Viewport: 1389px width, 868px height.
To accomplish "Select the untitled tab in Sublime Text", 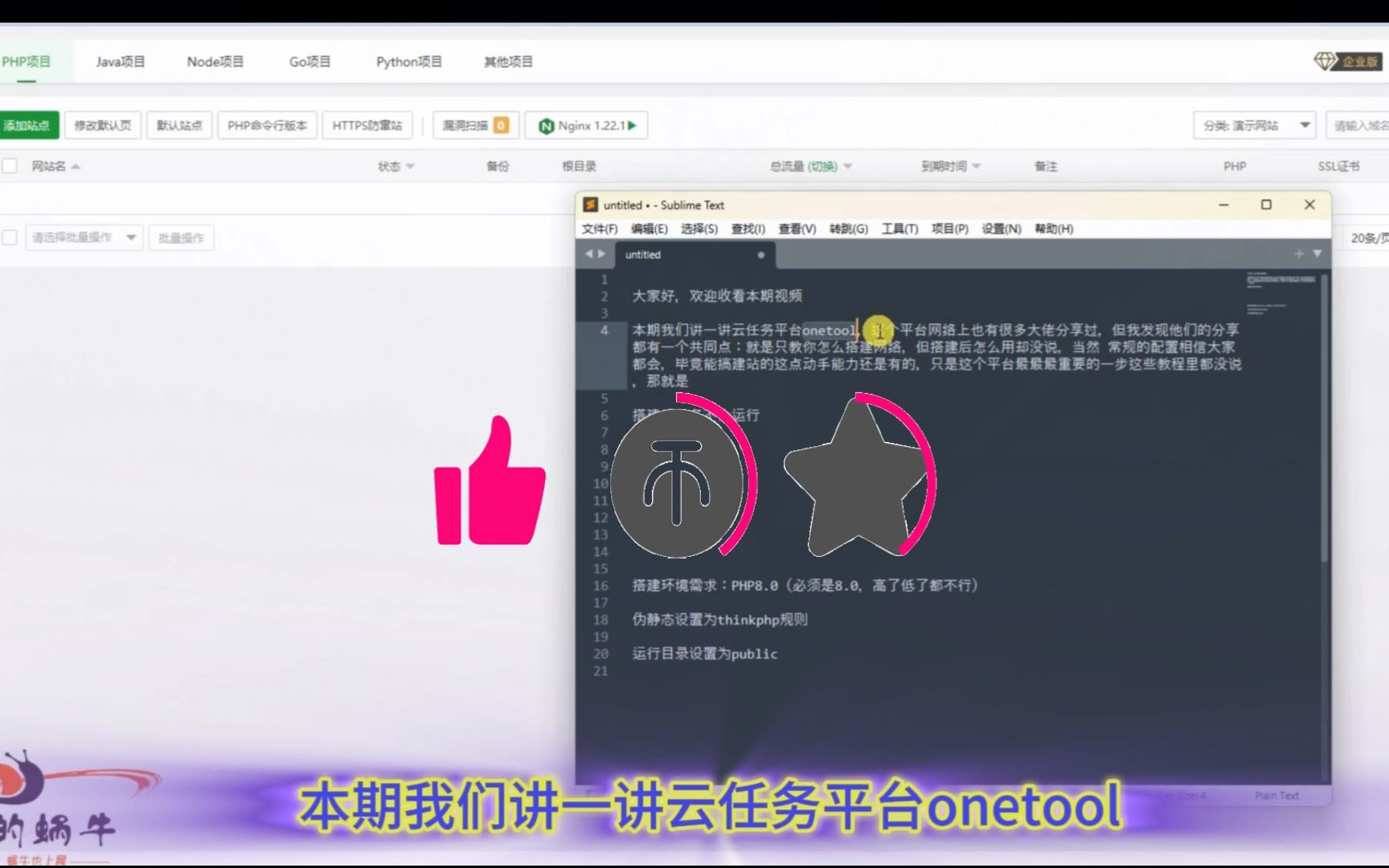I will pyautogui.click(x=695, y=255).
